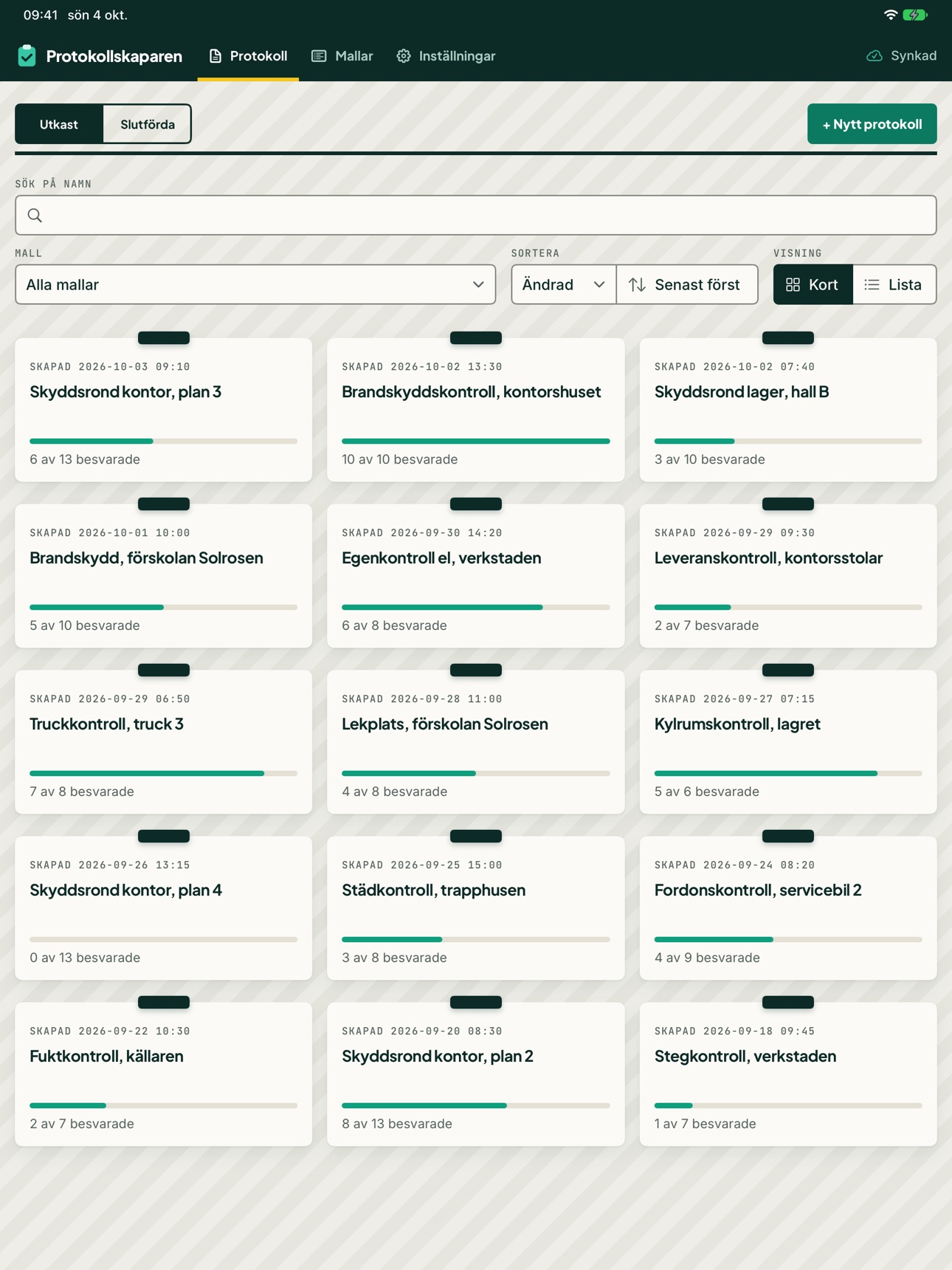Open Fordonskontroll, servicebil 2 card
The height and width of the screenshot is (1270, 952).
click(x=788, y=909)
